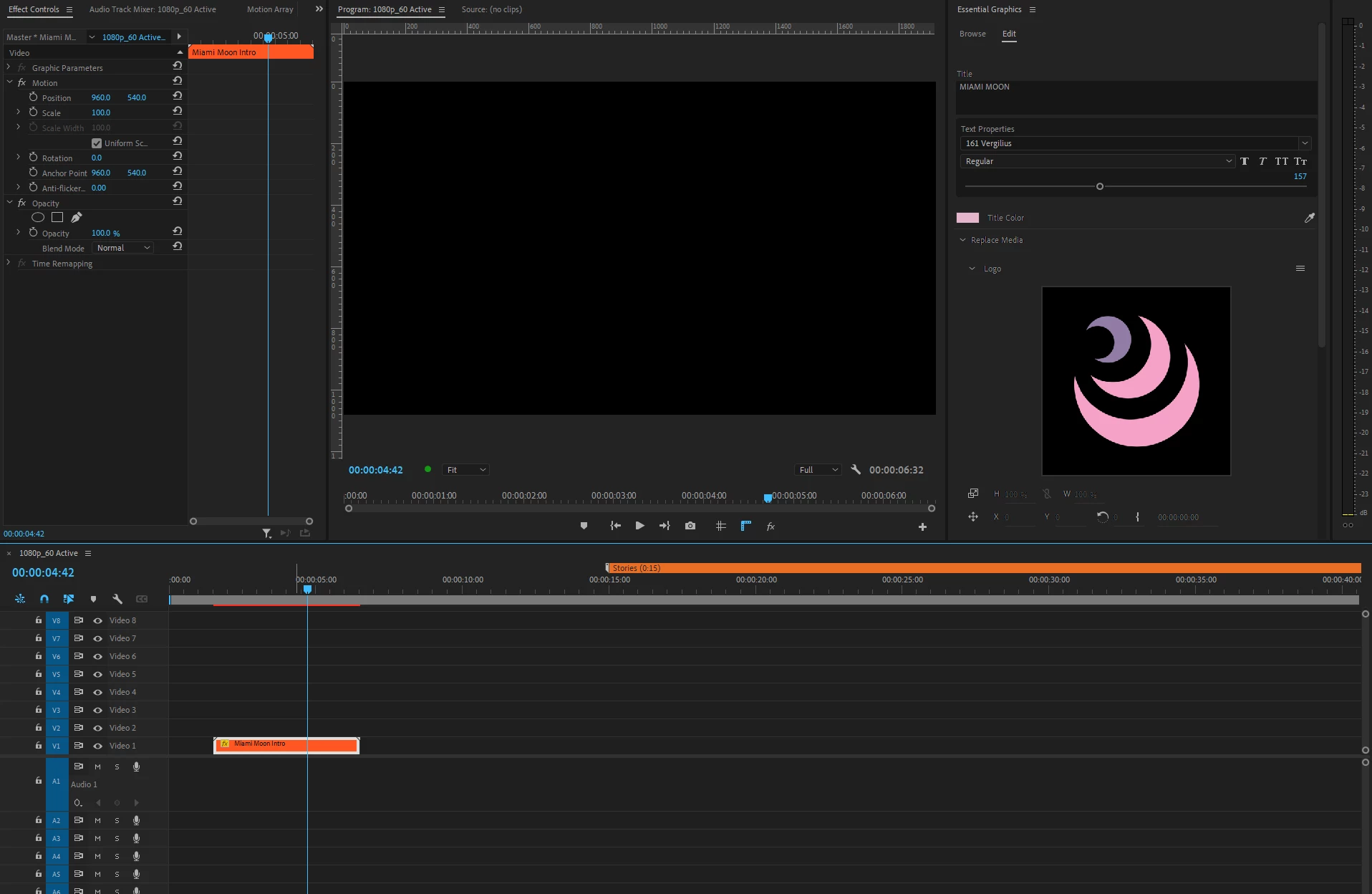
Task: Reset the Blend Mode parameter
Action: [178, 247]
